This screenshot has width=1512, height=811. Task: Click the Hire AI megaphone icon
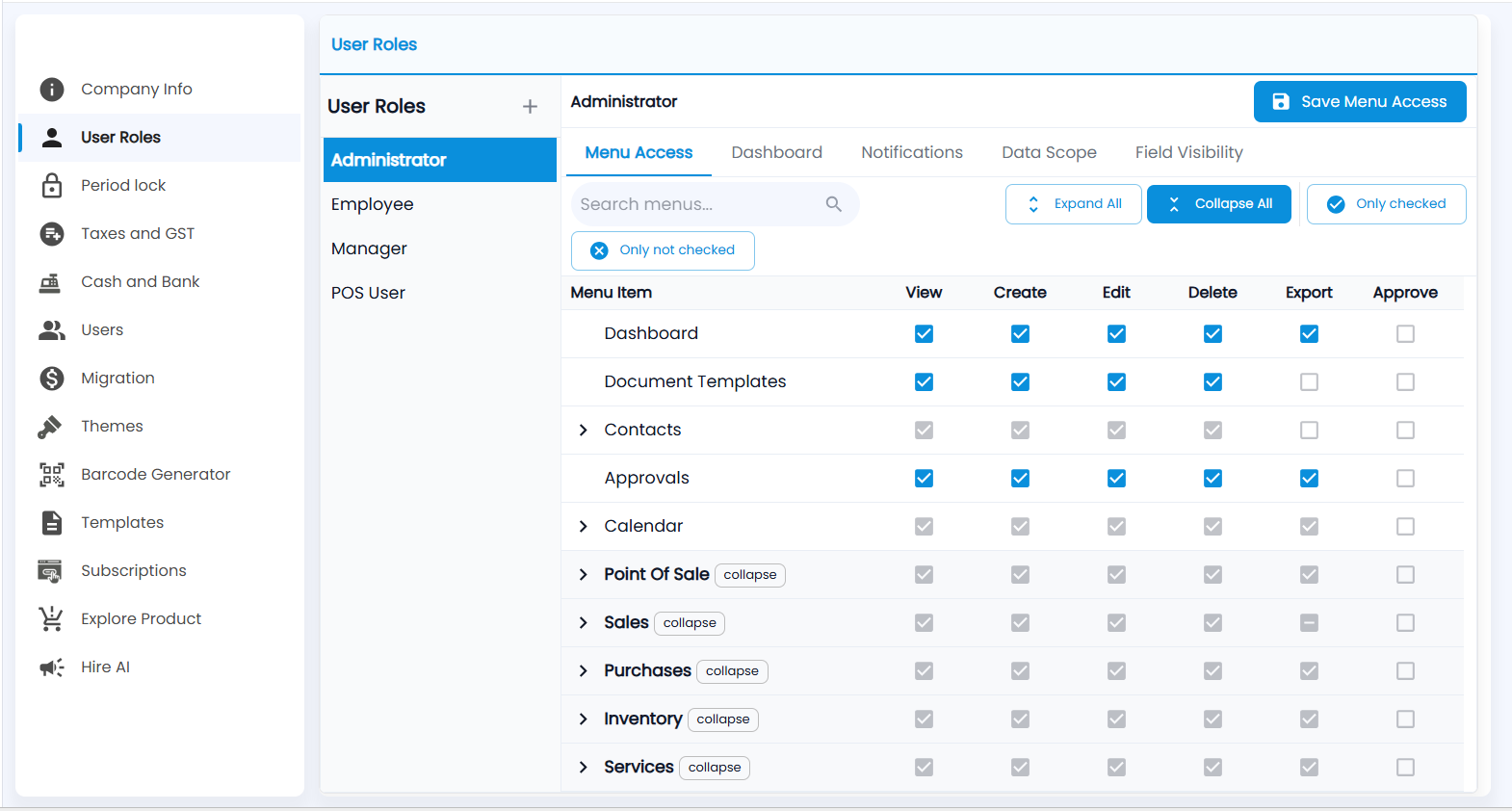coord(52,667)
